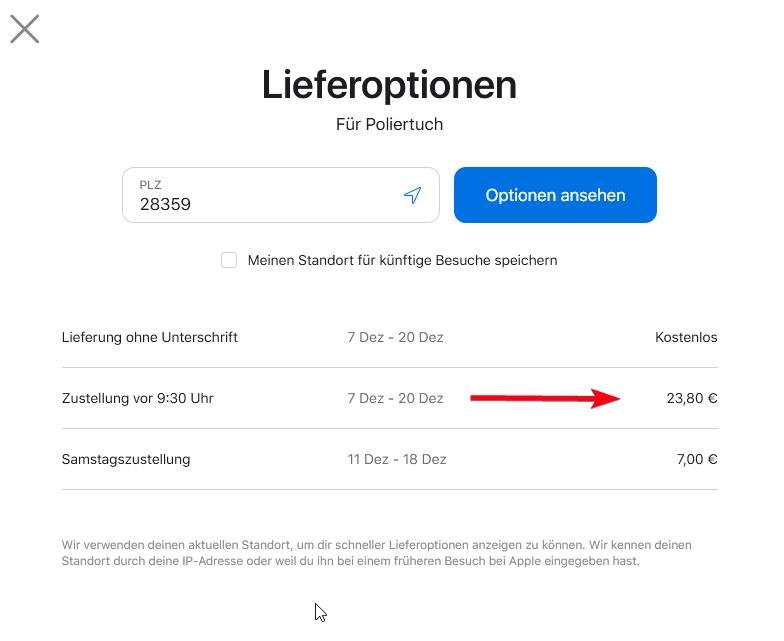Enable the save location checkbox
The height and width of the screenshot is (641, 784).
(229, 260)
